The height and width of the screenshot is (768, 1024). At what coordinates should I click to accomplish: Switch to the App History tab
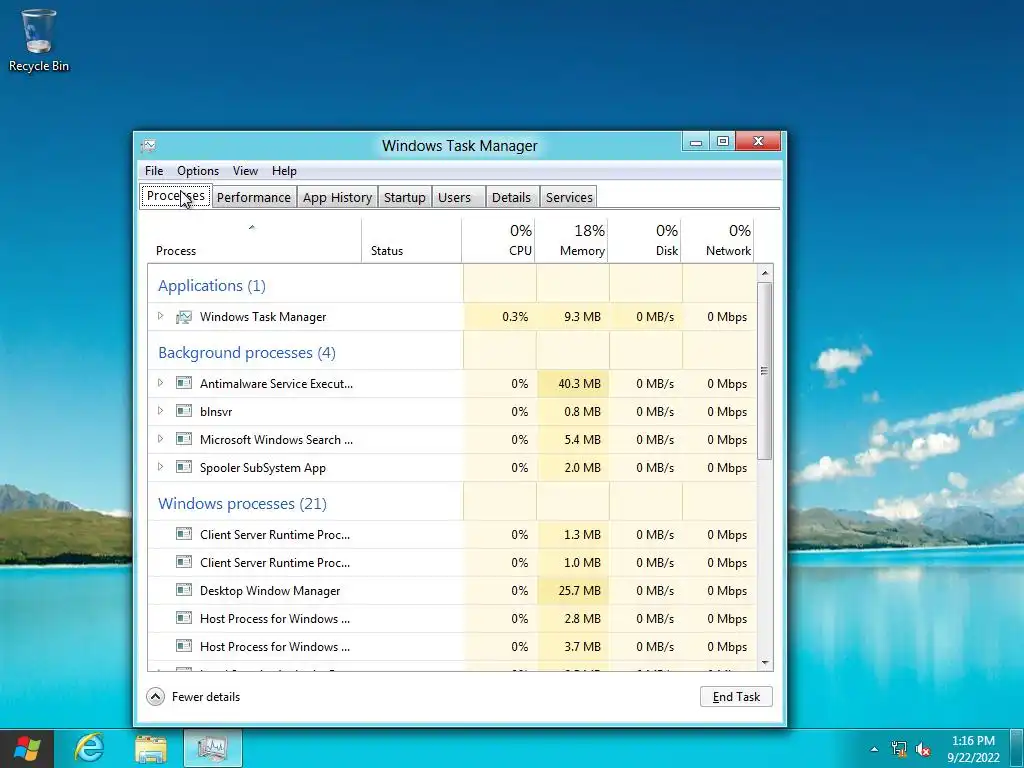tap(337, 197)
